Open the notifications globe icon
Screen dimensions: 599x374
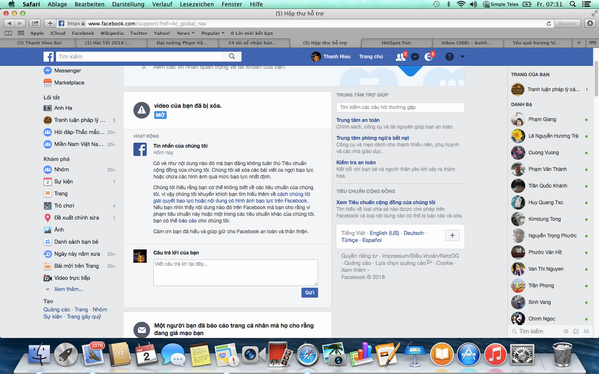coord(429,57)
